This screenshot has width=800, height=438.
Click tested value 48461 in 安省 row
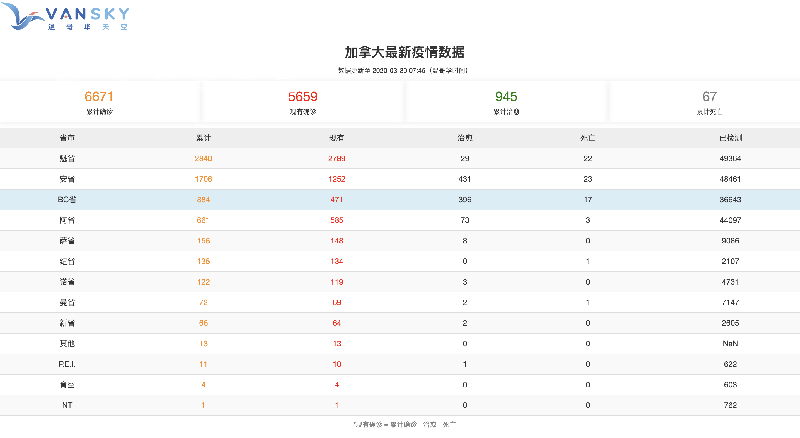(731, 179)
